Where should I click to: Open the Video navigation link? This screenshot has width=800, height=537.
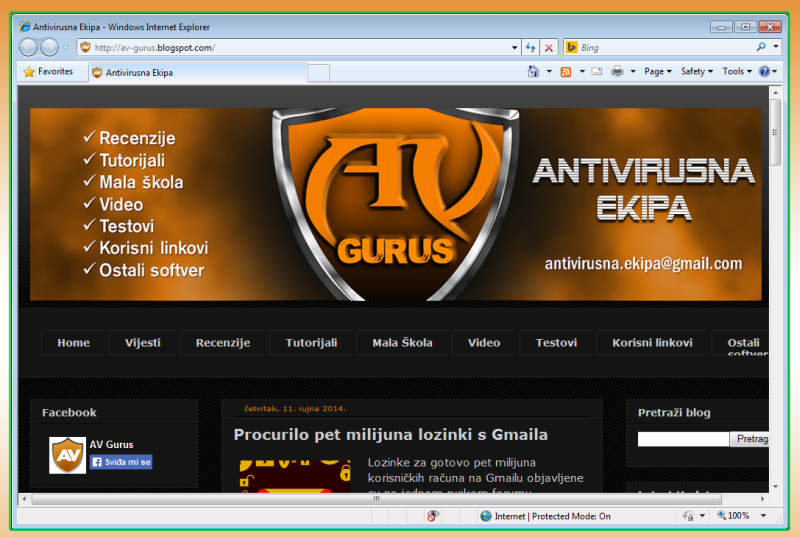tap(484, 343)
